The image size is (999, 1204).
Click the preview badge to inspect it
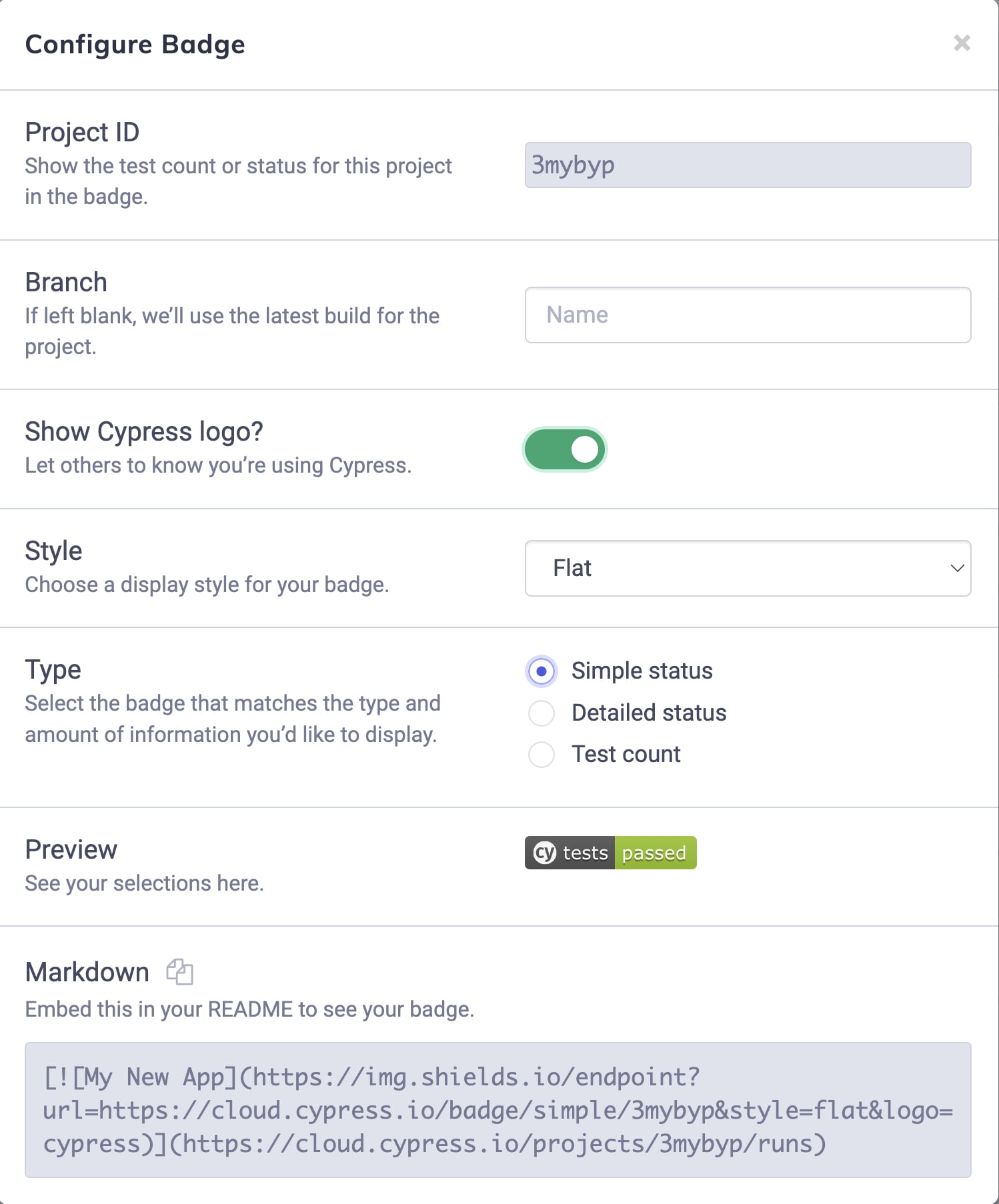tap(610, 853)
